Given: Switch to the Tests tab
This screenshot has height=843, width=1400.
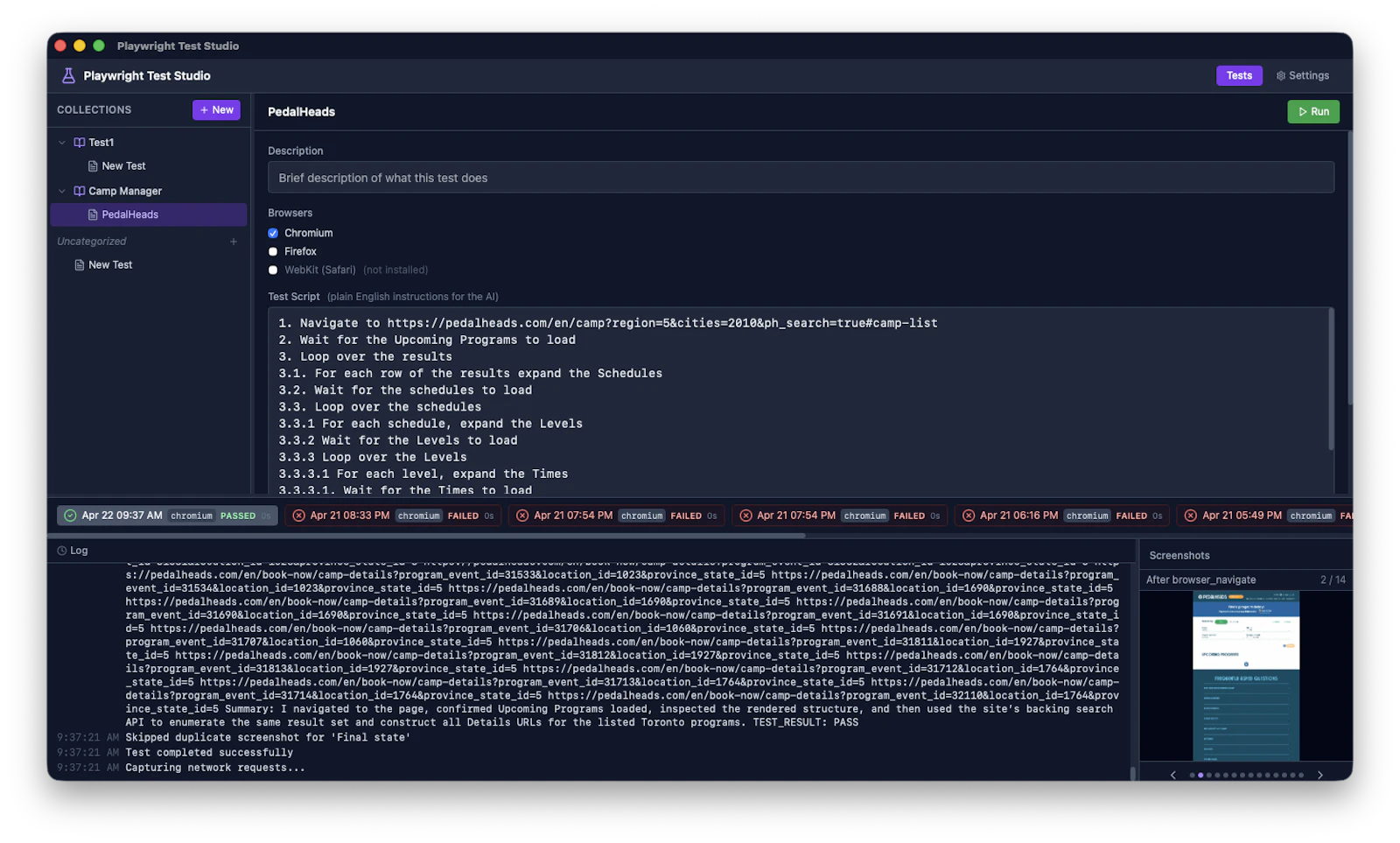Looking at the screenshot, I should point(1238,76).
